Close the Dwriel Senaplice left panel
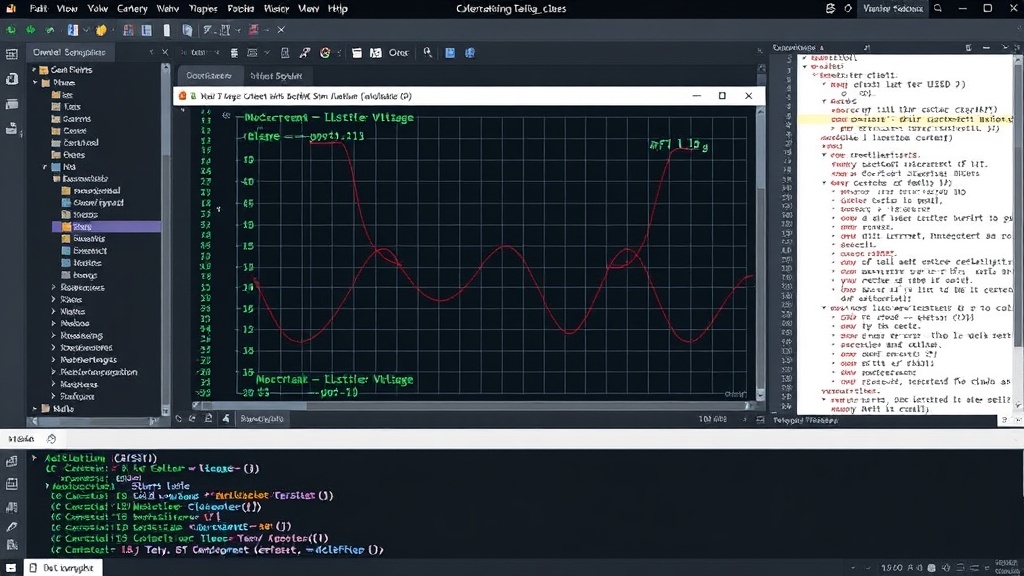 pos(165,52)
